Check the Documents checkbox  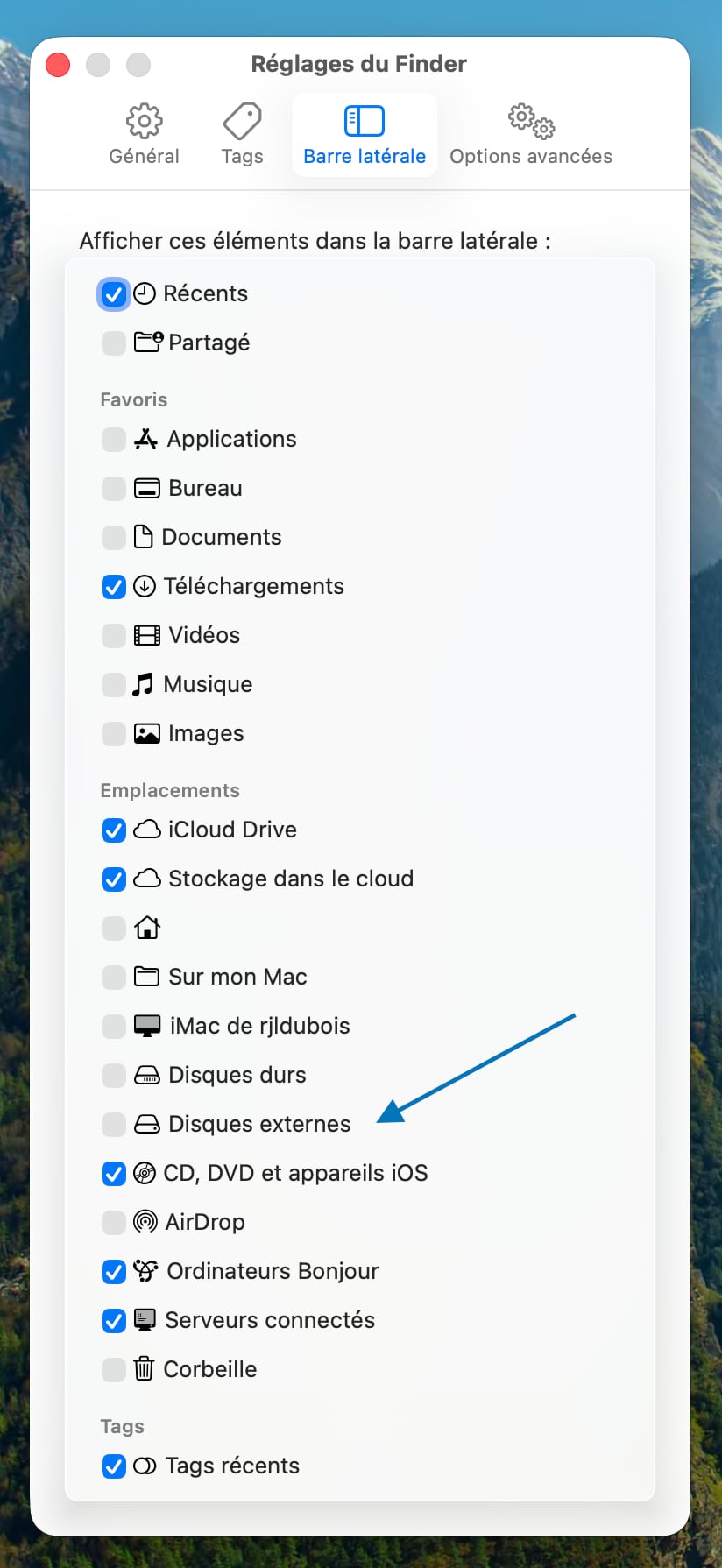[x=114, y=538]
